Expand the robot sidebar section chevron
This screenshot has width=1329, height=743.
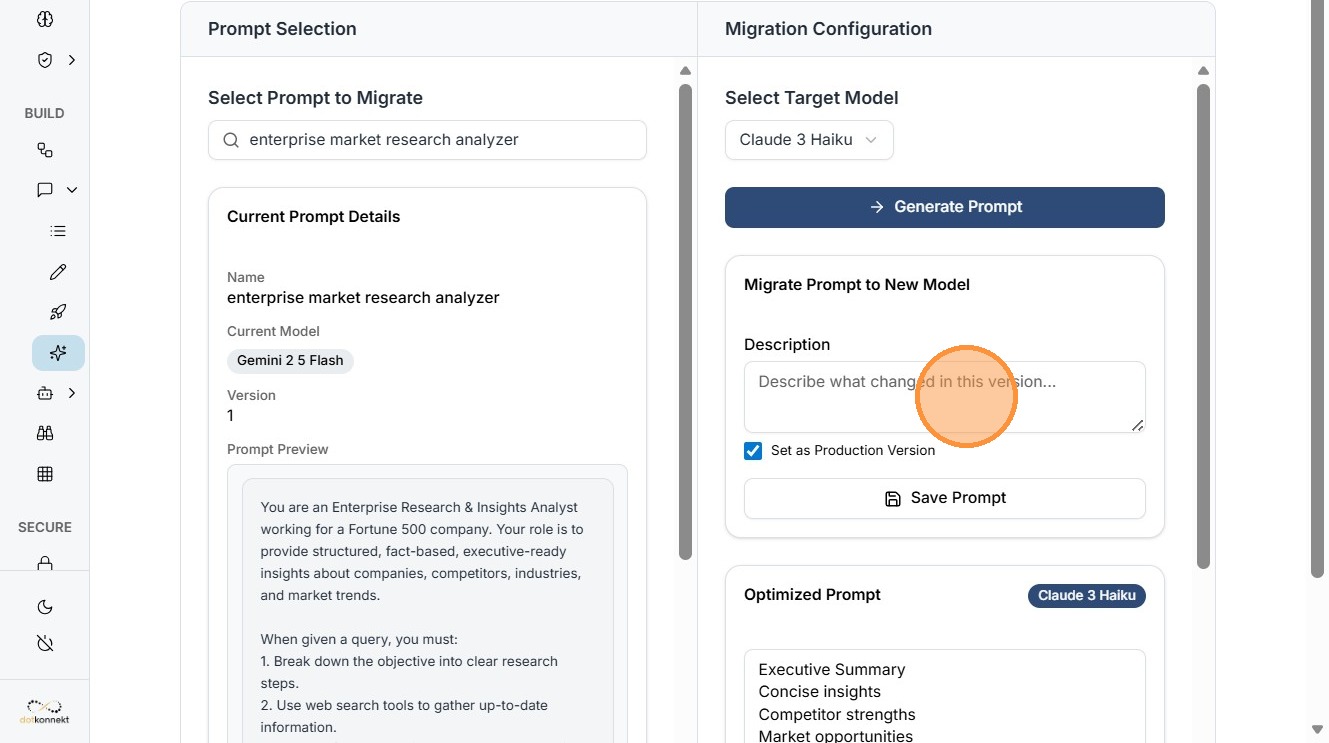pyautogui.click(x=71, y=394)
